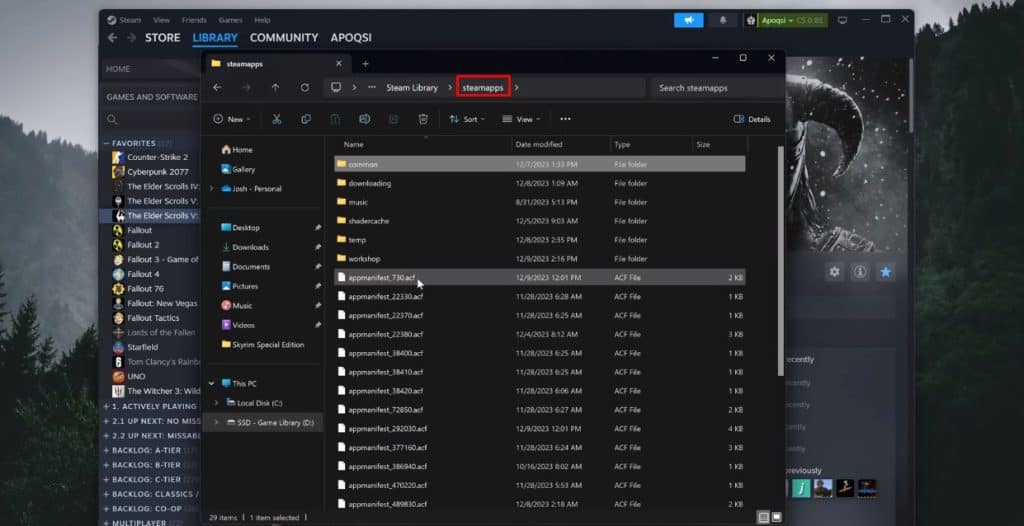Click the Delete trash icon in File Explorer
Screen dimensions: 1024x526
pyautogui.click(x=423, y=119)
